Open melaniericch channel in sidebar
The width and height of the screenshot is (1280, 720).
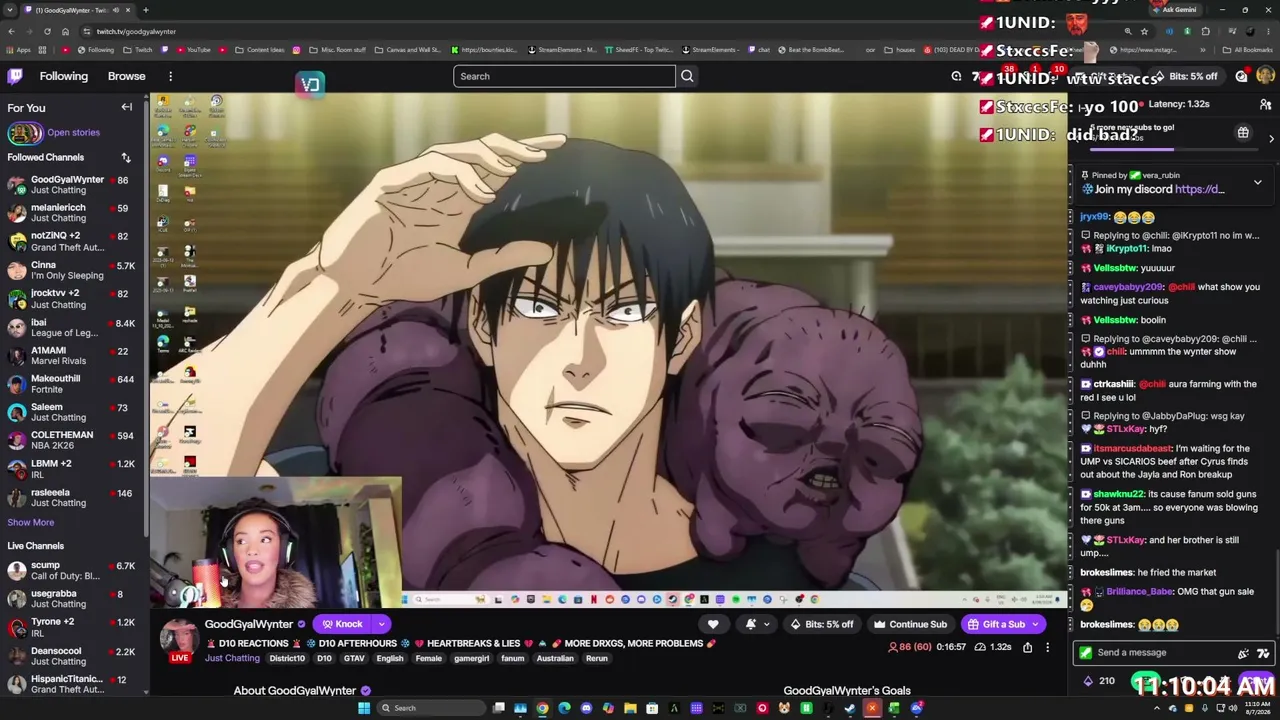(71, 213)
